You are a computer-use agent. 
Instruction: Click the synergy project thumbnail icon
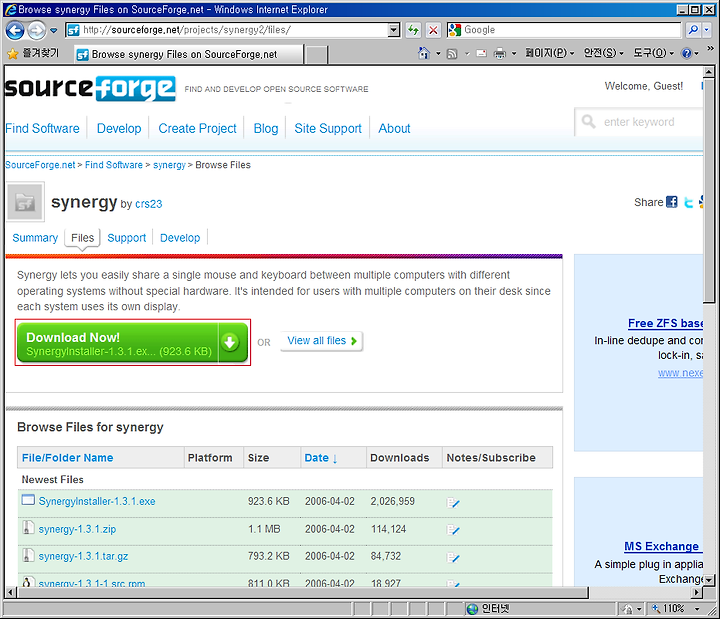(25, 201)
